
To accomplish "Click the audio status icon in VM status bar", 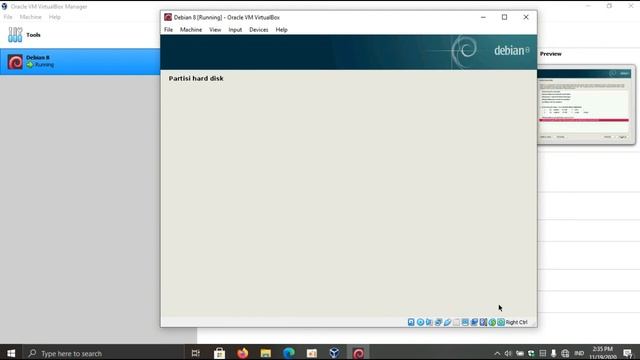I will coord(429,322).
